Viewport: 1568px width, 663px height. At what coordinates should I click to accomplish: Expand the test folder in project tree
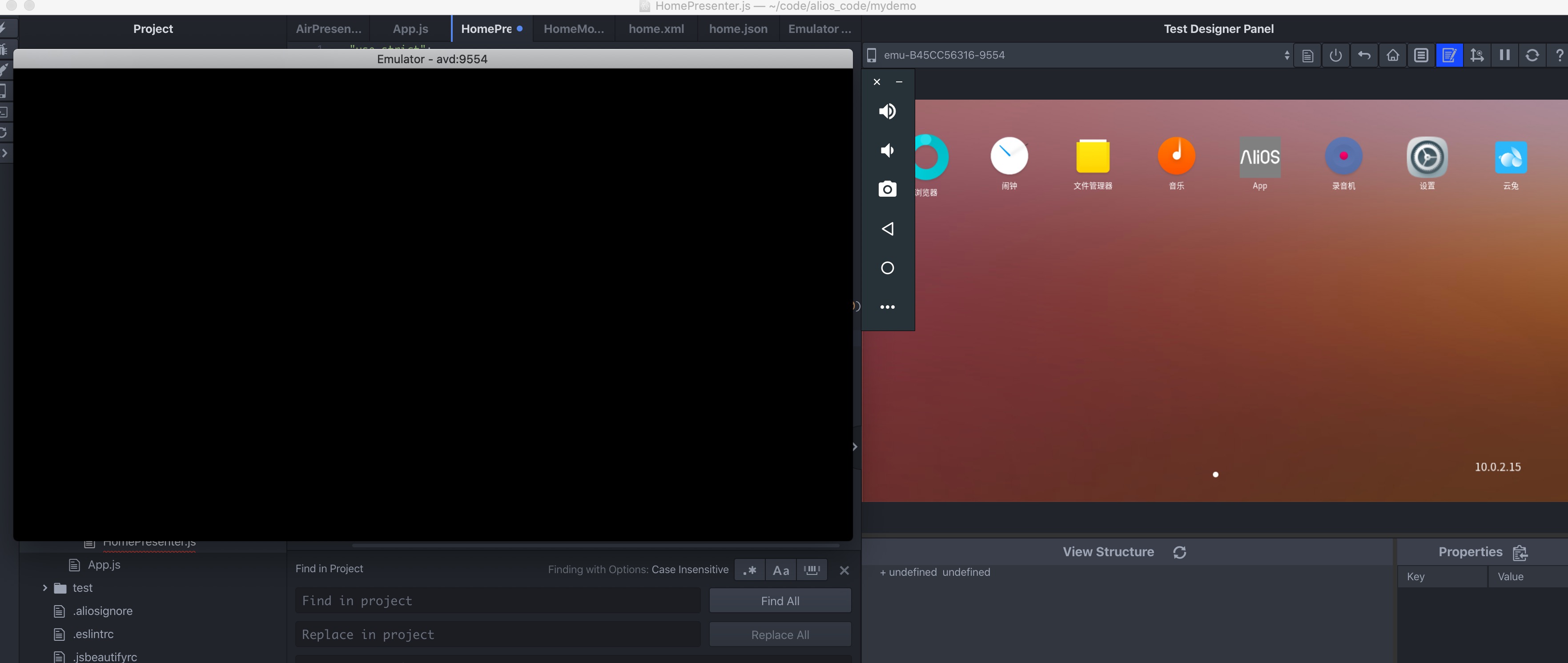pos(45,588)
